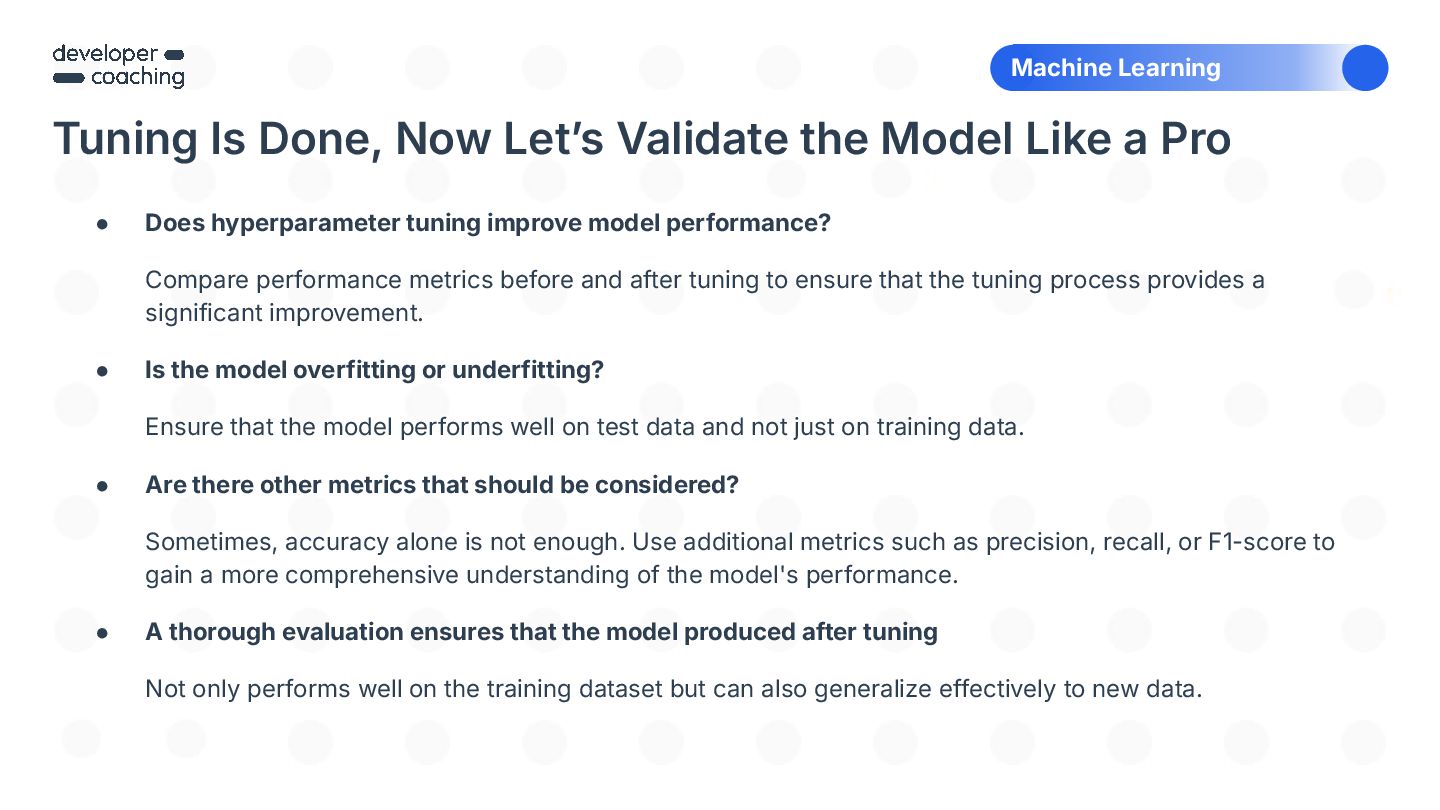
Task: Click the sentence 'Not only performs well on the training dataset'
Action: click(x=673, y=689)
